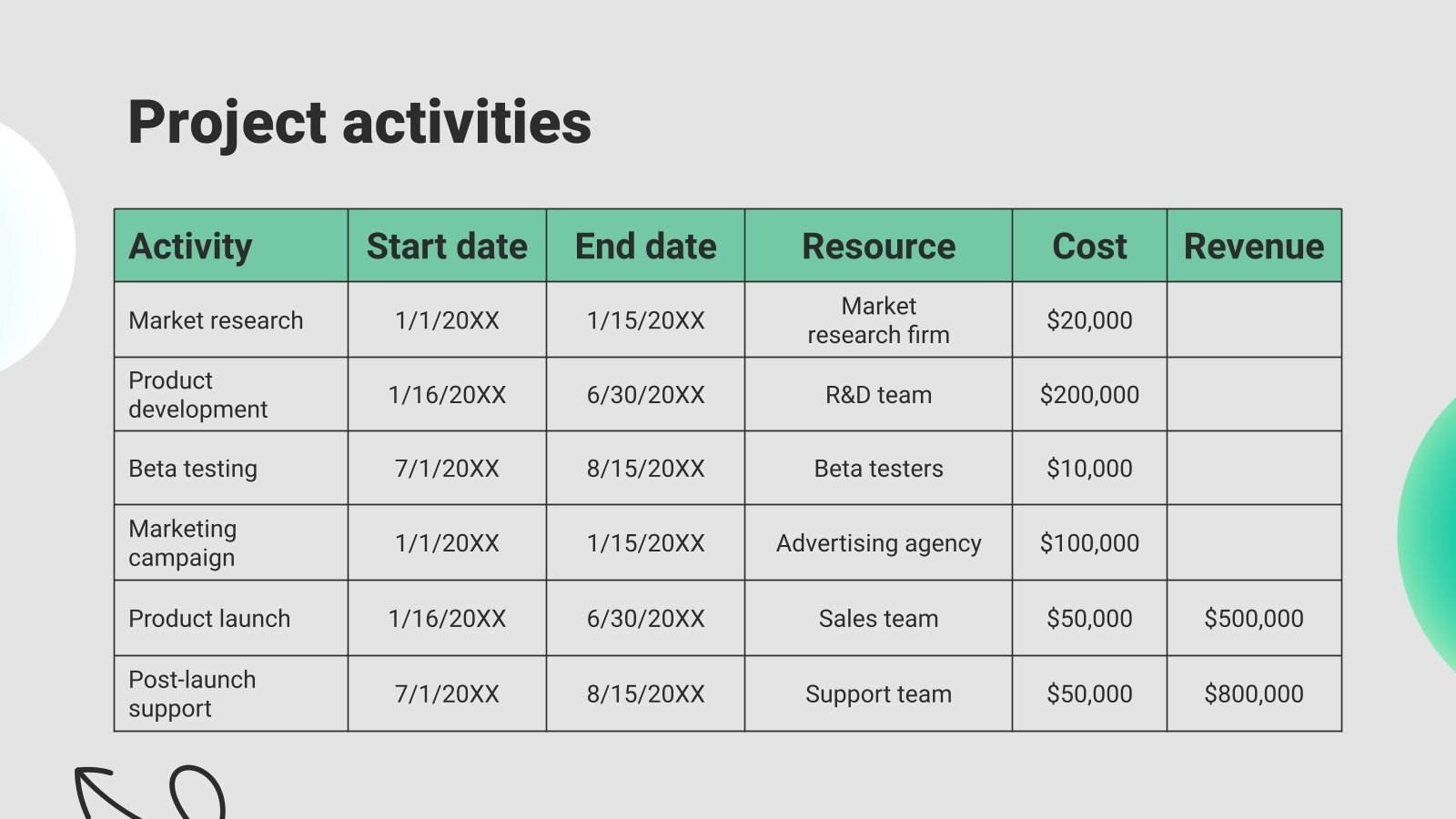Click the Cost header cell
Viewport: 1456px width, 819px height.
tap(1089, 247)
